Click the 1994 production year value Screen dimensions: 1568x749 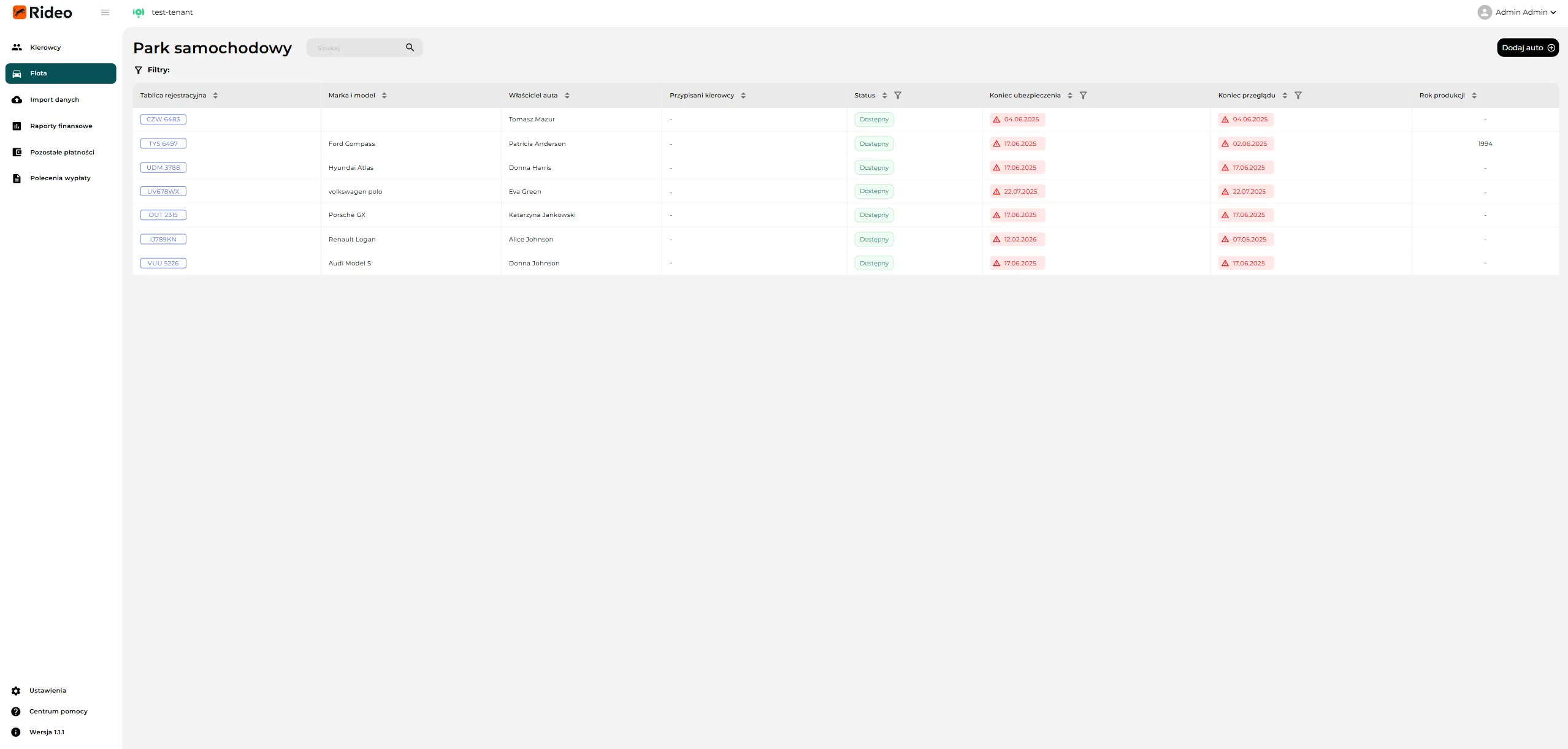click(x=1485, y=144)
